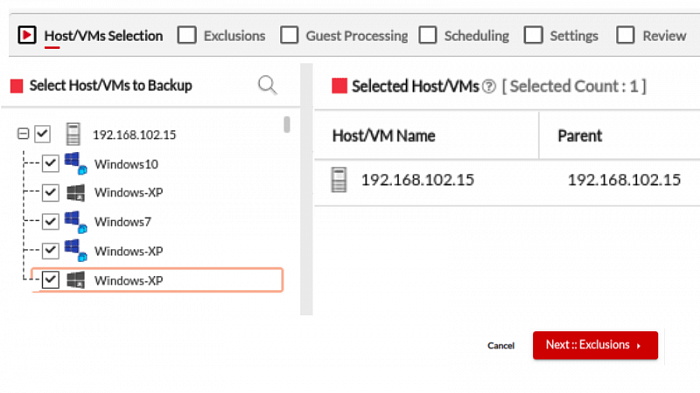Toggle the checkbox in the highlighted Windows-XP row
Viewport: 700px width, 393px height.
tap(50, 280)
